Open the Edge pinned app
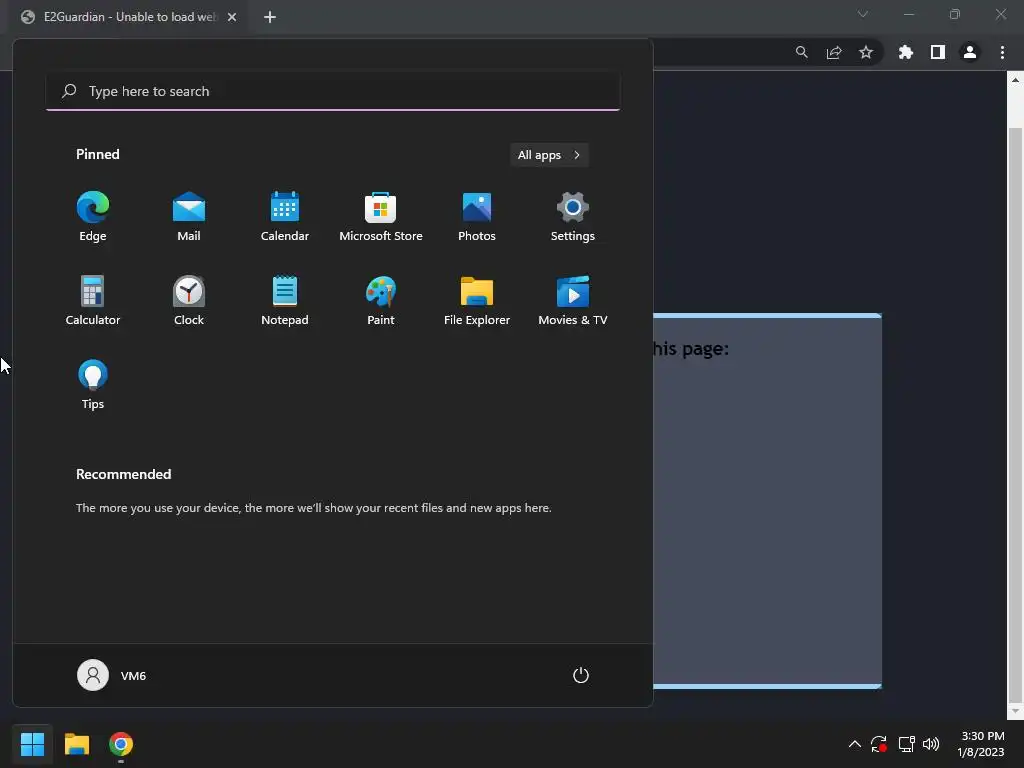 93,216
